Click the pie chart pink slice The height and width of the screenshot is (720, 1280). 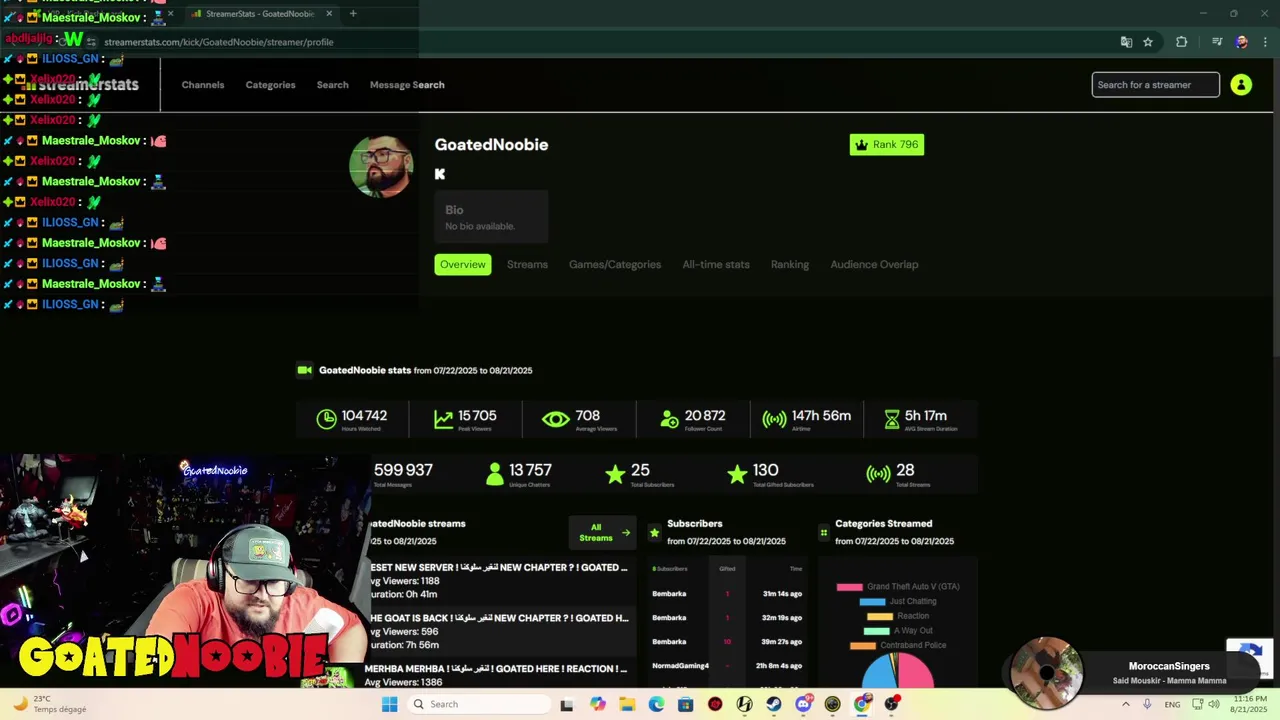pyautogui.click(x=915, y=672)
